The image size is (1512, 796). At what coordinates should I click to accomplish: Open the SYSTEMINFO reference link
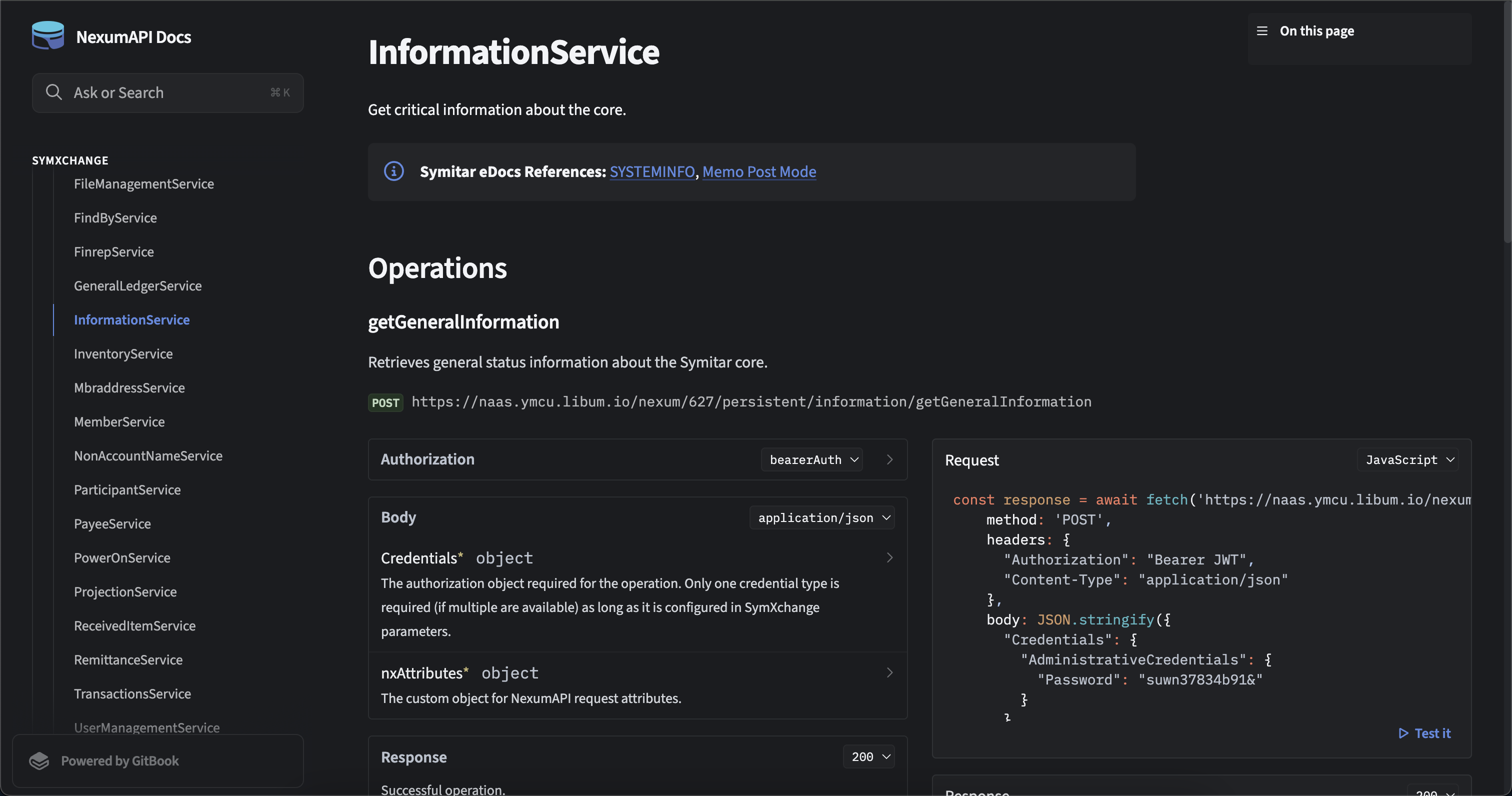651,171
